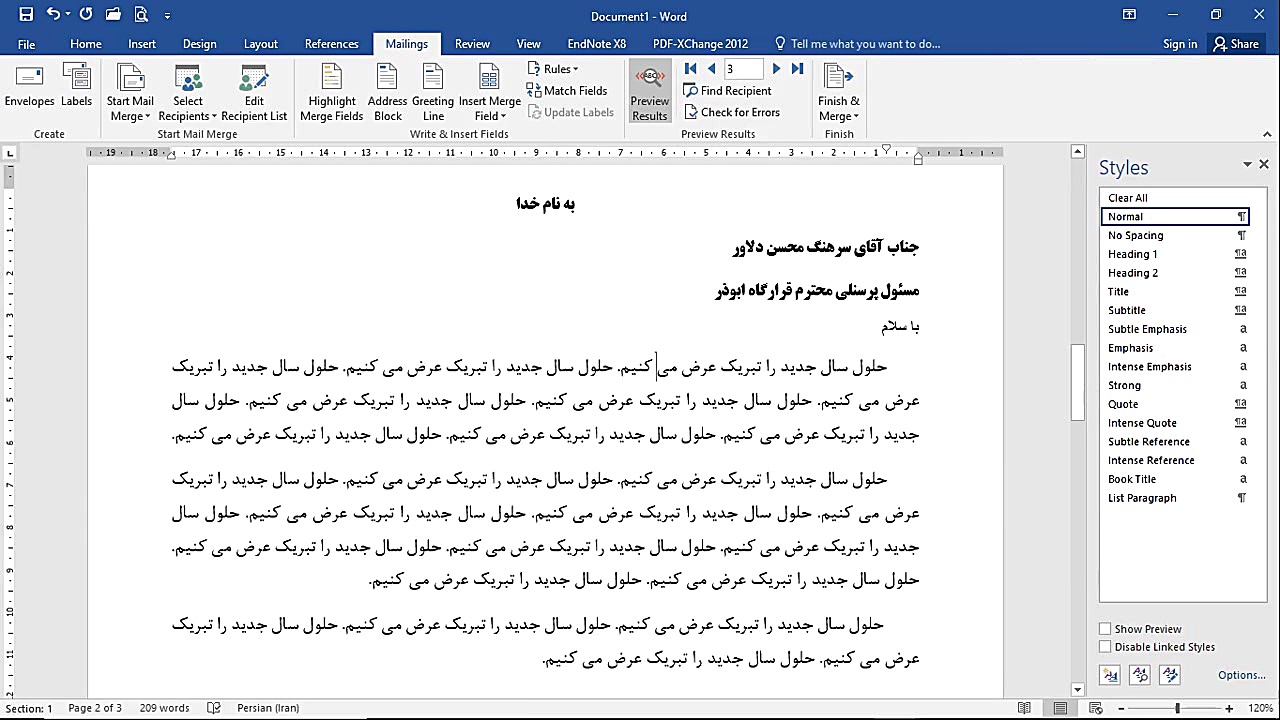
Task: Open the Labels tool
Action: (x=76, y=90)
